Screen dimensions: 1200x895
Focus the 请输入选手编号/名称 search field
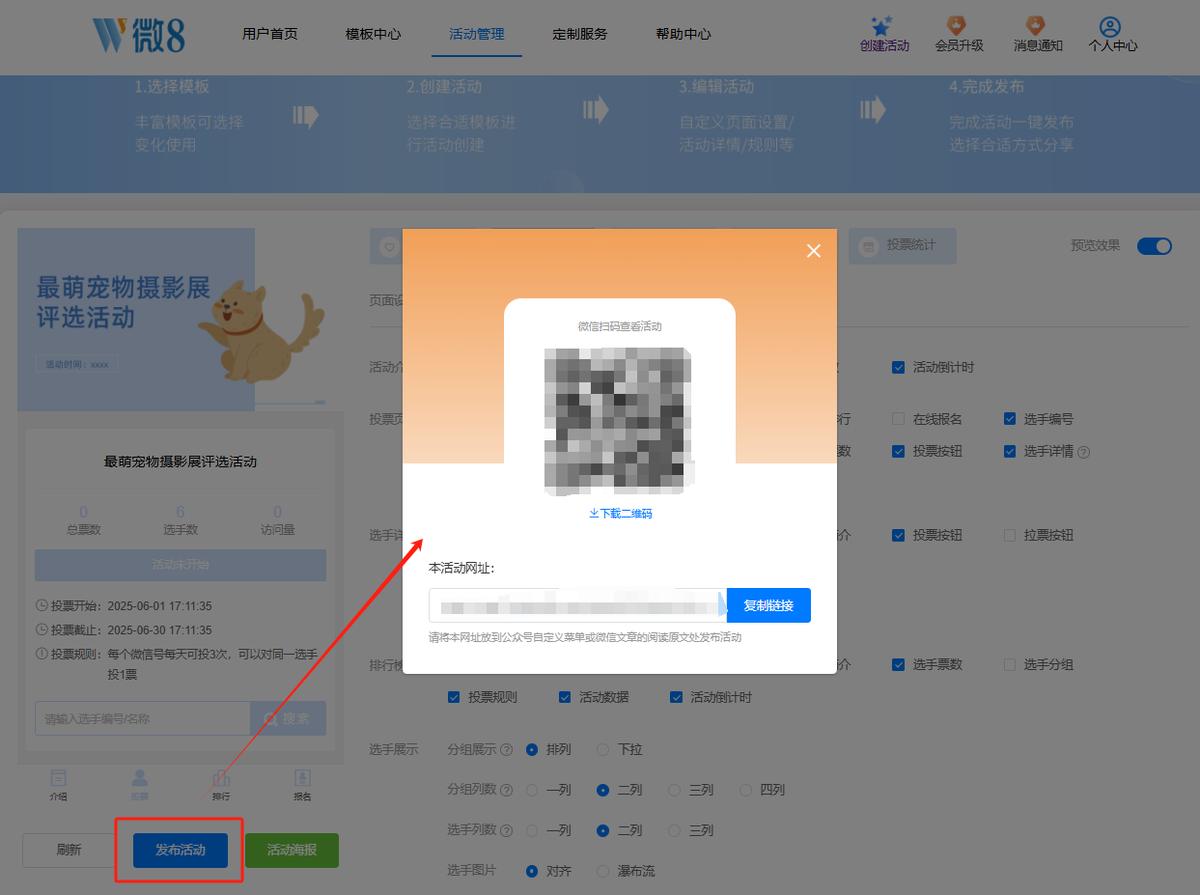coord(142,718)
